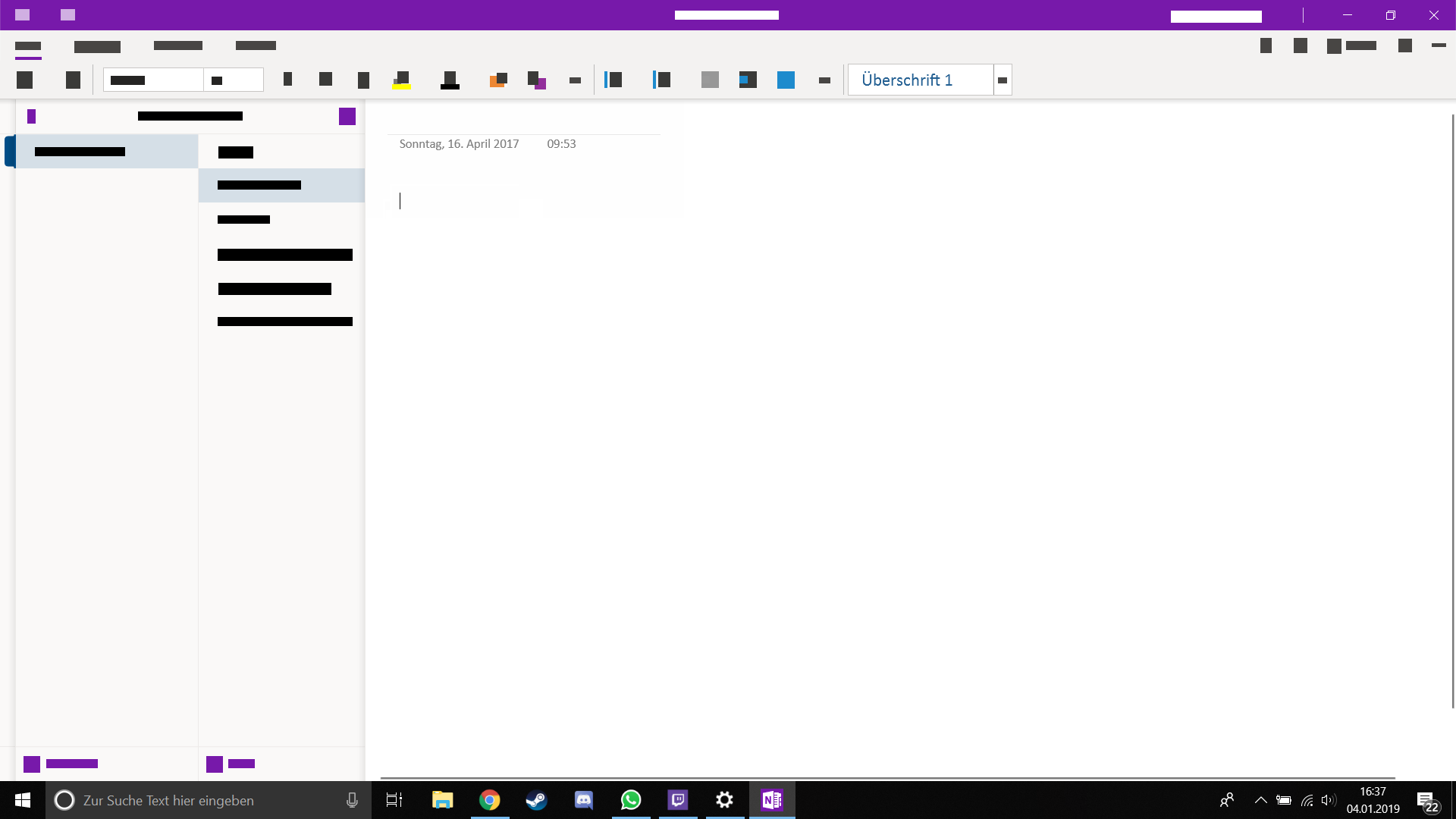Viewport: 1456px width, 819px height.
Task: Expand the paragraph formatting options chevron
Action: click(x=825, y=80)
